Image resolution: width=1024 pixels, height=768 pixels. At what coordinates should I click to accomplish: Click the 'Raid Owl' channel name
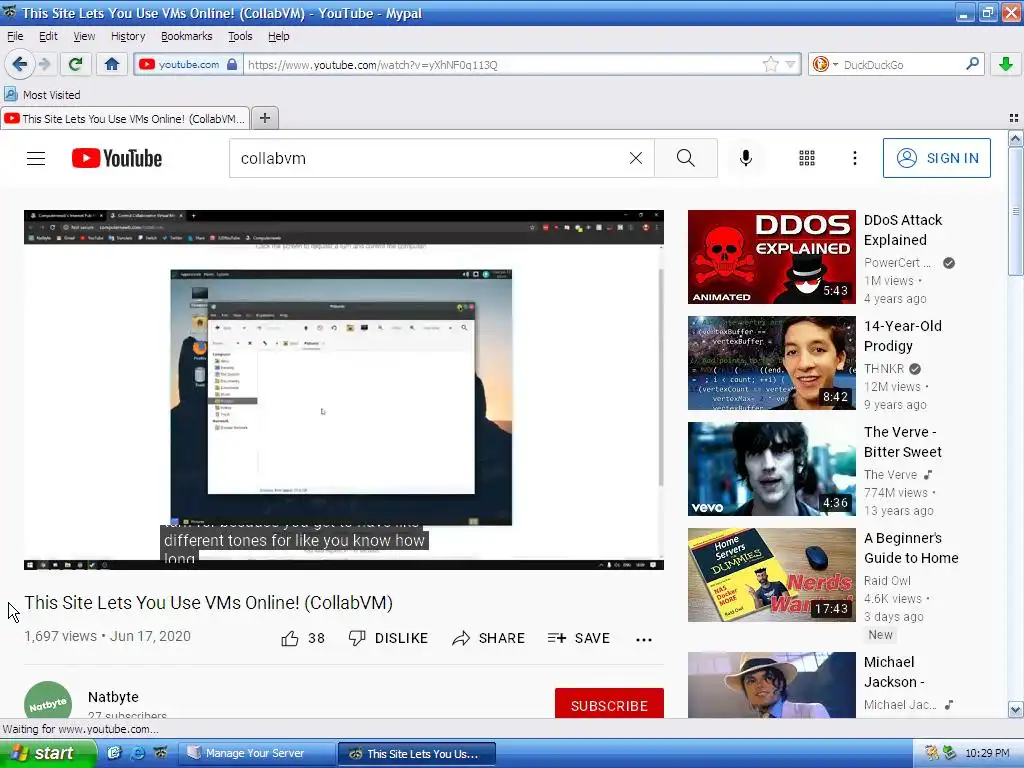pyautogui.click(x=887, y=581)
